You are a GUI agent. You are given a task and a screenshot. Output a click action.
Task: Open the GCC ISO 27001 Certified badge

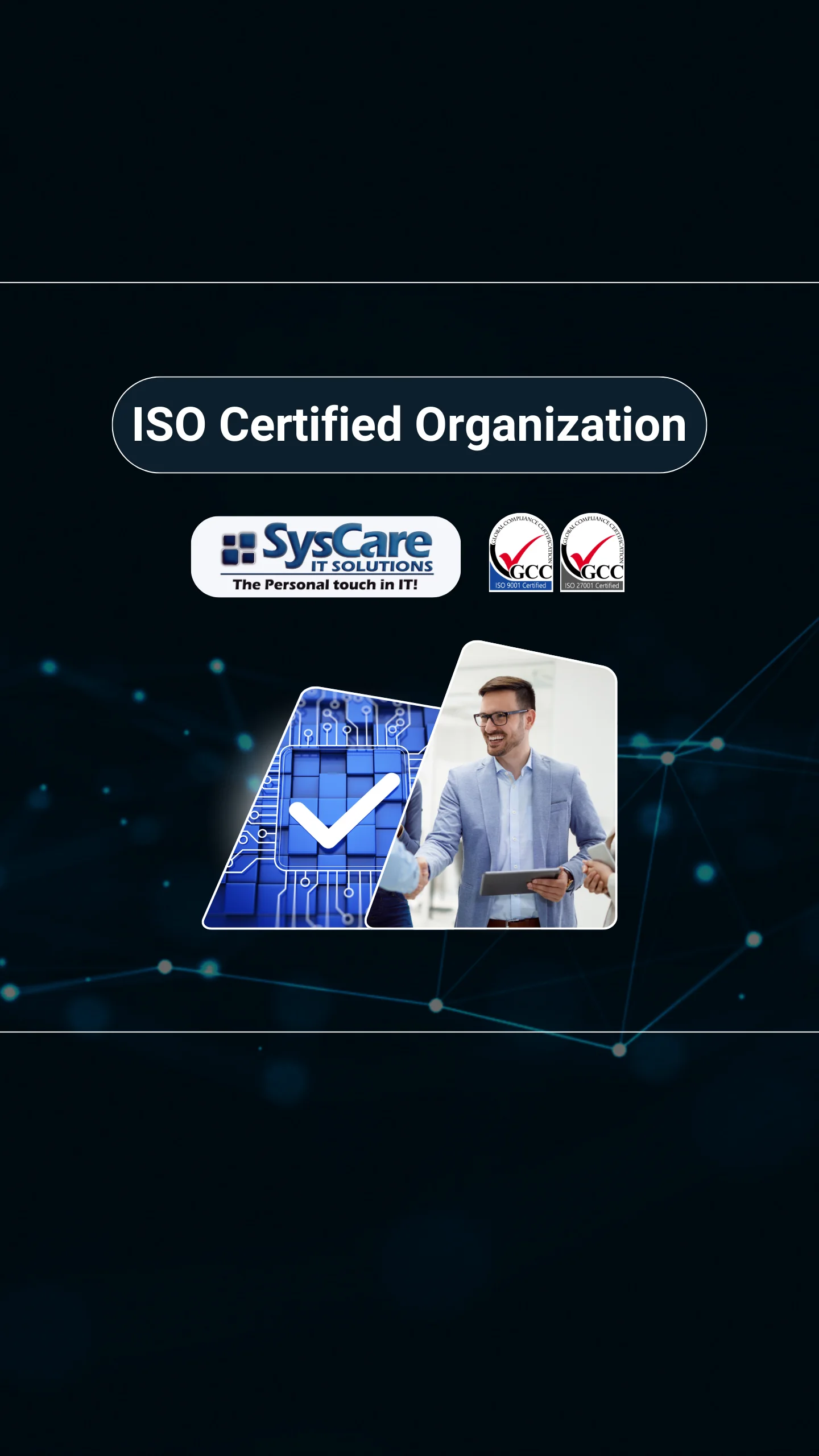click(x=592, y=553)
